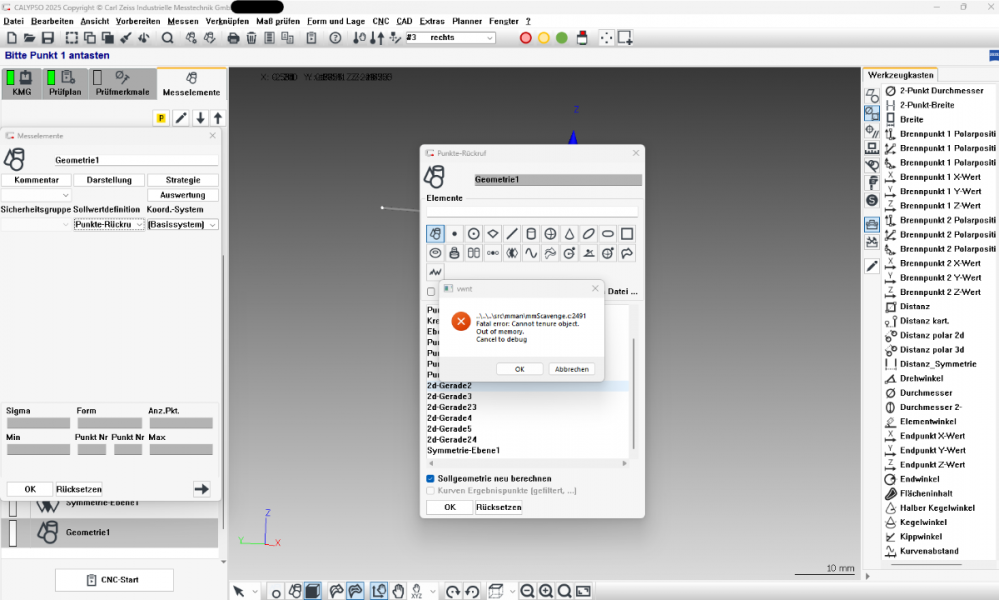Select the hand pan tool in bottom toolbar
This screenshot has width=999, height=600.
pyautogui.click(x=398, y=591)
